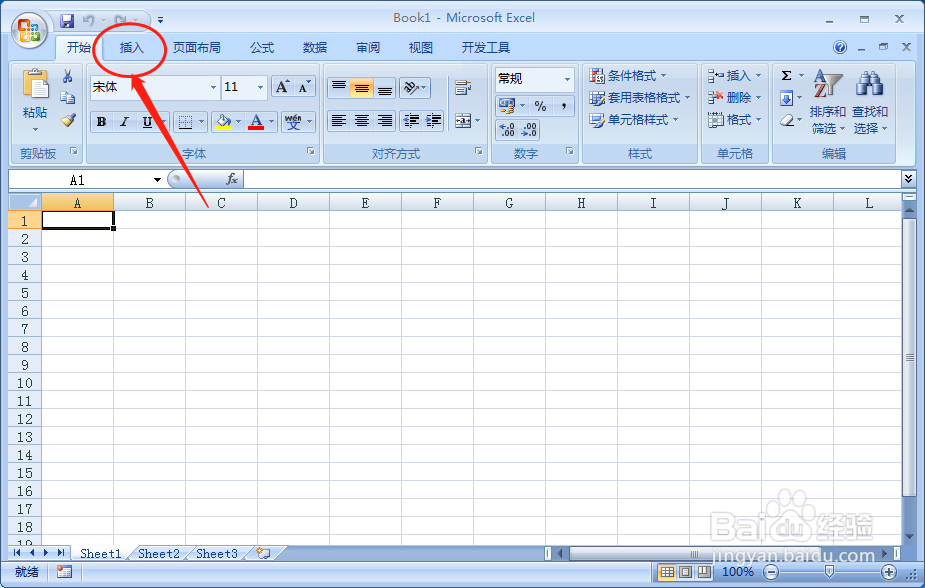Paste using the clipboard icon
This screenshot has height=588, width=925.
[x=35, y=84]
